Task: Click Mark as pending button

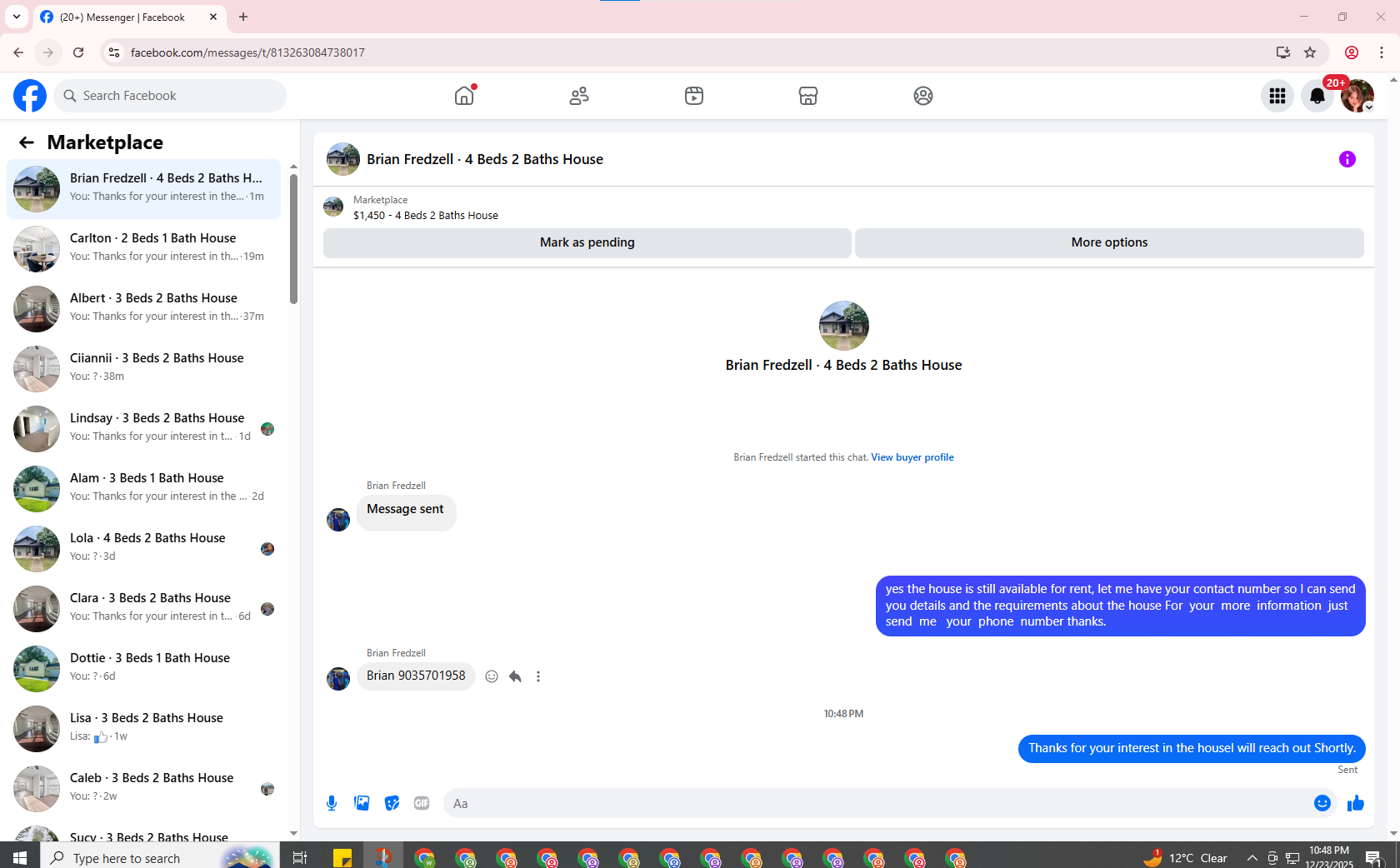Action: (x=587, y=242)
